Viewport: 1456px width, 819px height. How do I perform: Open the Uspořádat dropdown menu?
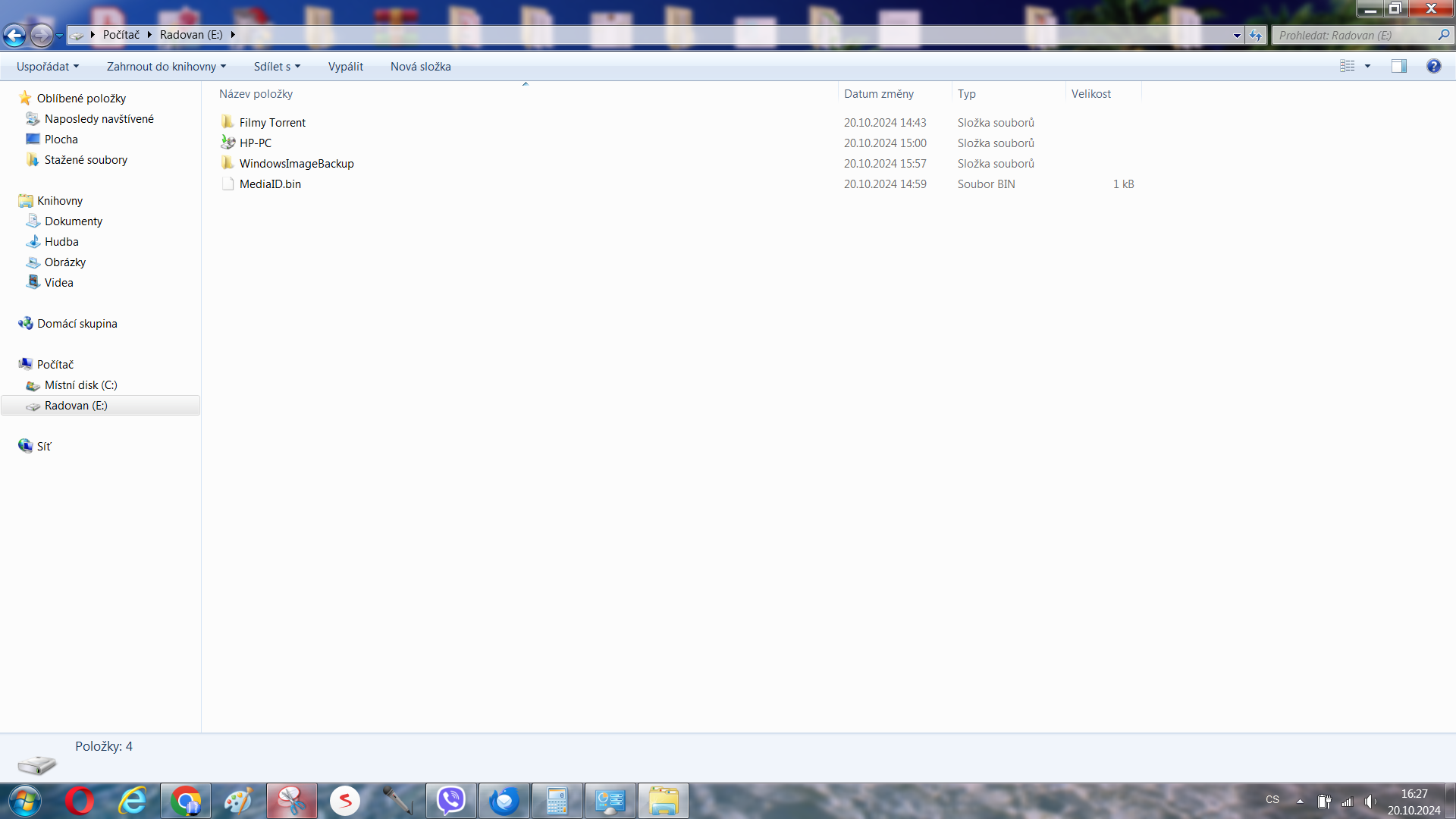pos(47,66)
